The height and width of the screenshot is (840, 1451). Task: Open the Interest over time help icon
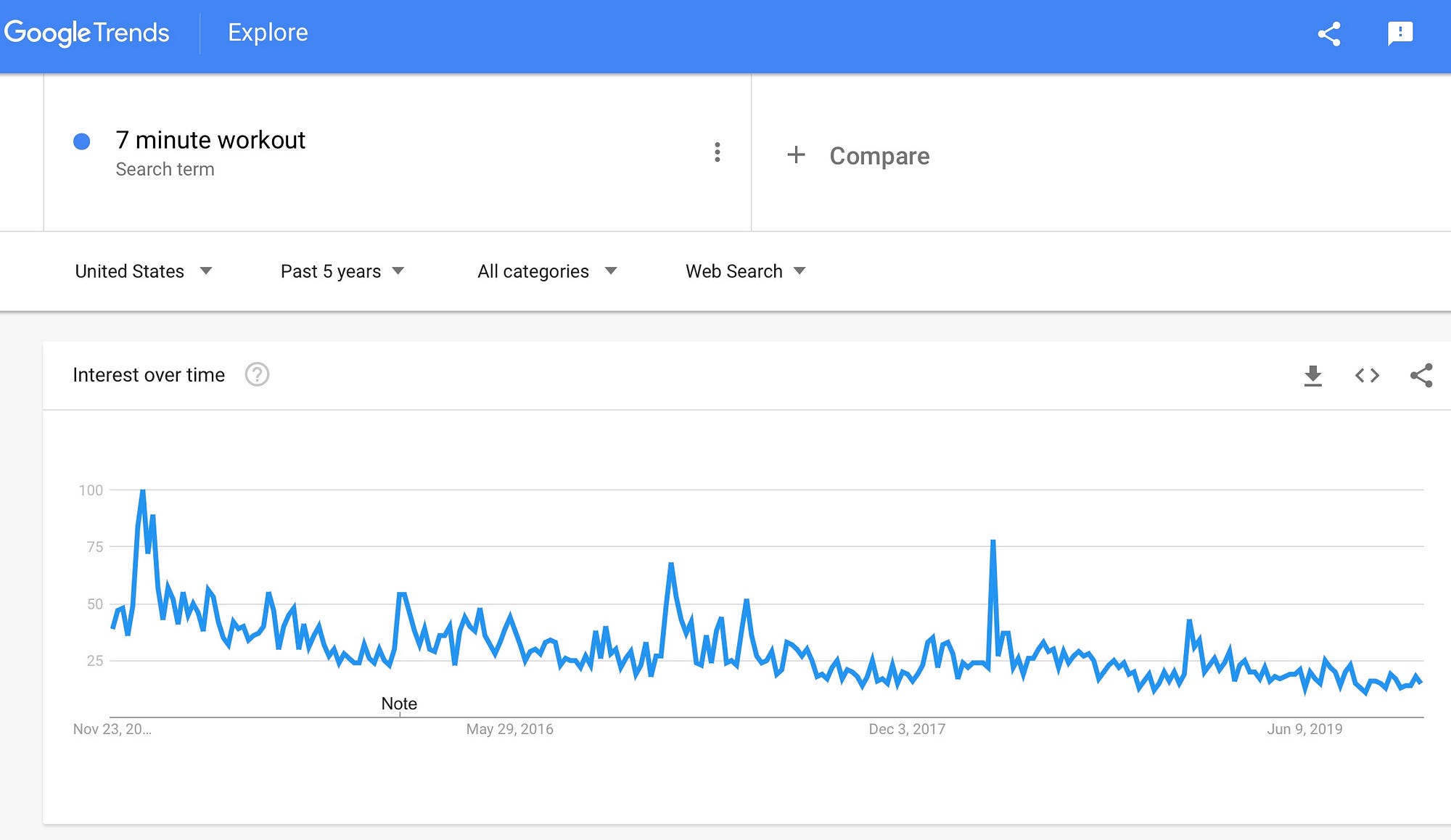[257, 375]
